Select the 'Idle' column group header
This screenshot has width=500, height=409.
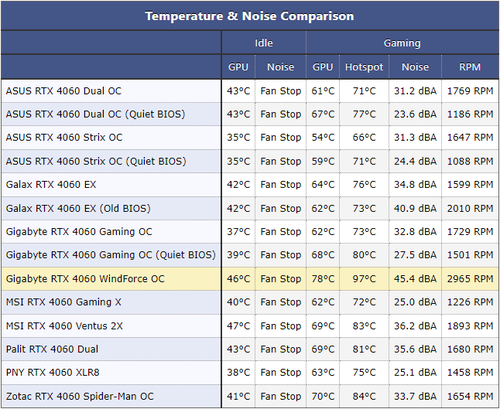point(264,43)
